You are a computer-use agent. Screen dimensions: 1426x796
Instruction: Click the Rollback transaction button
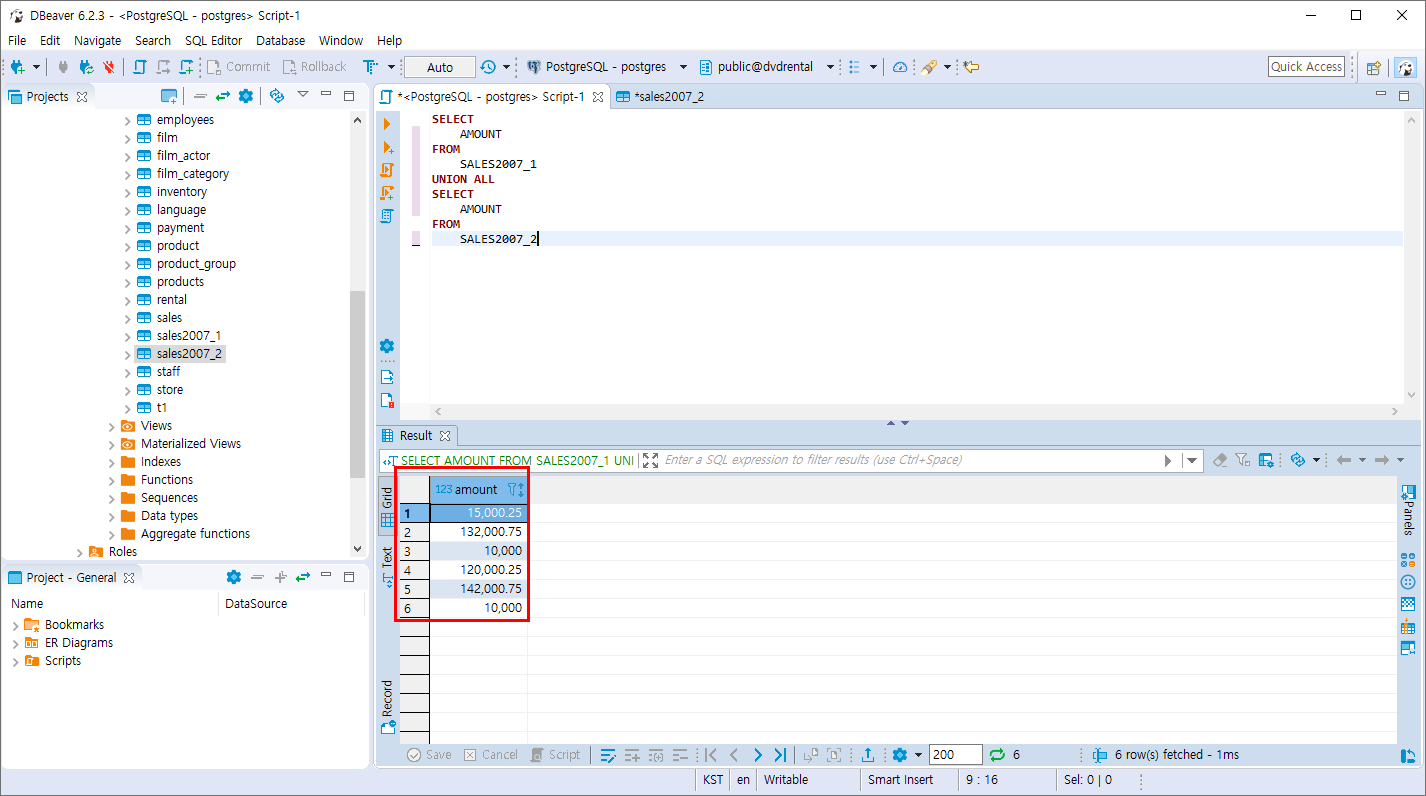coord(314,67)
